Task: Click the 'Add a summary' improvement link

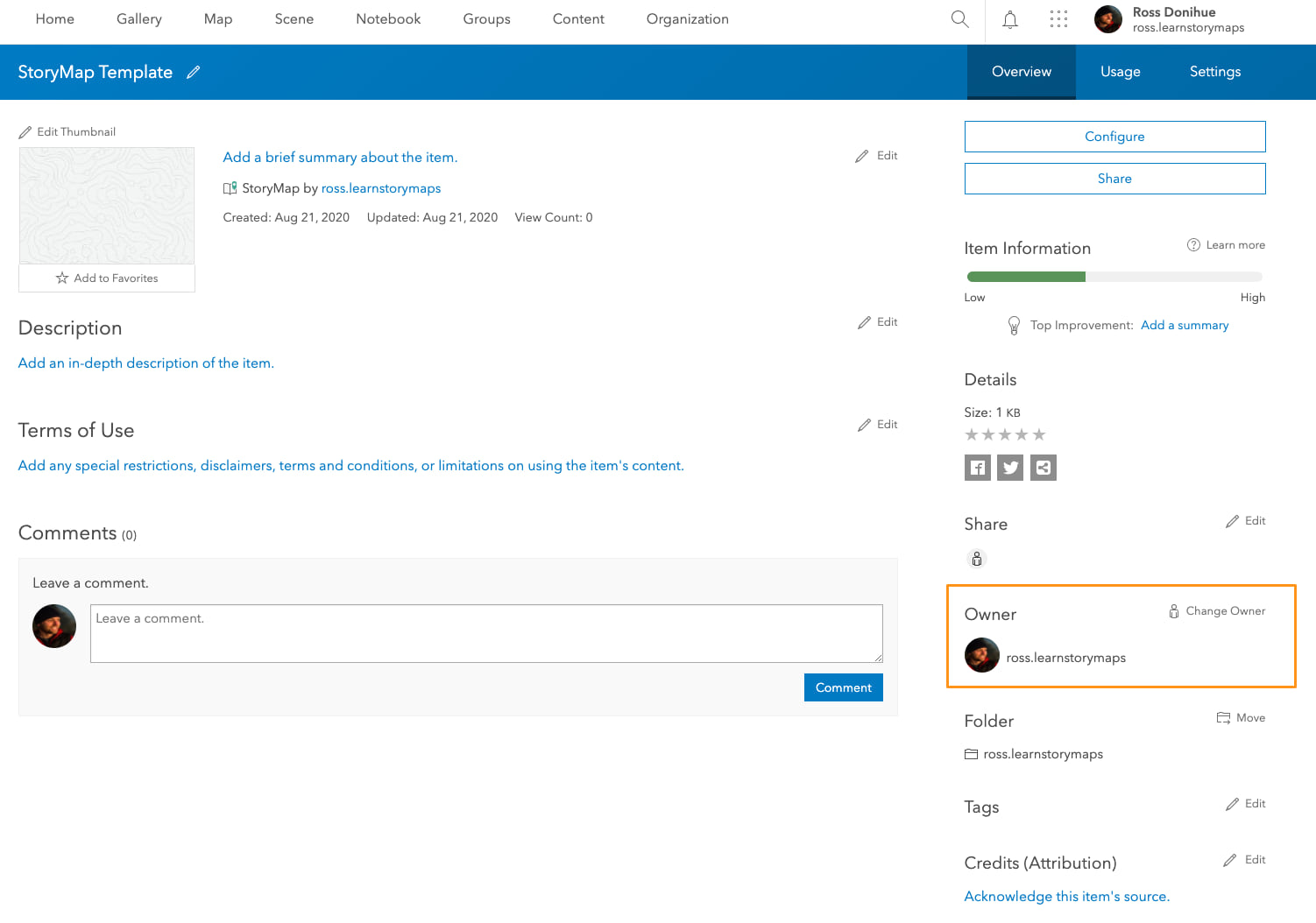Action: (1185, 325)
